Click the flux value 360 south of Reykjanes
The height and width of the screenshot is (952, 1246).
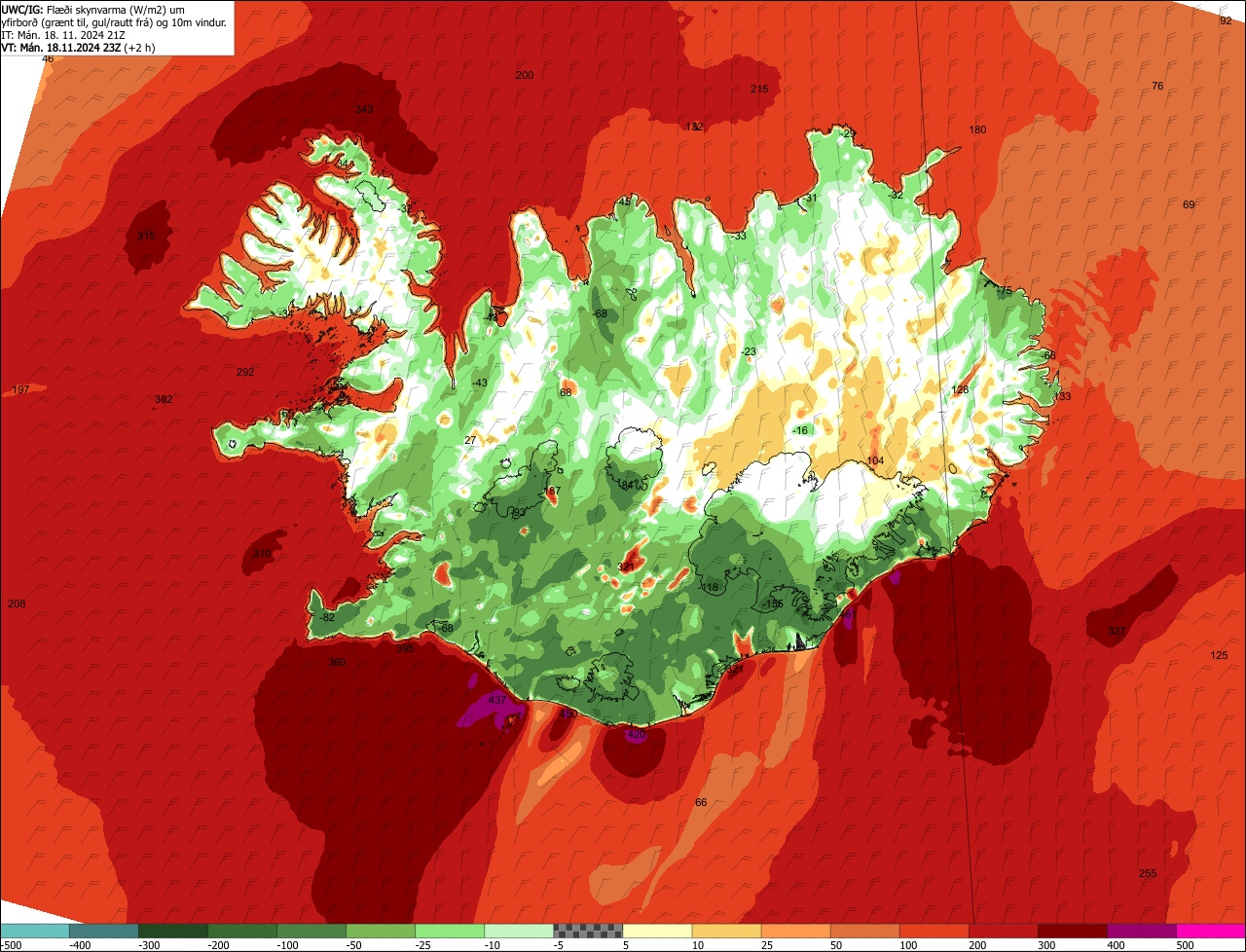(x=337, y=662)
